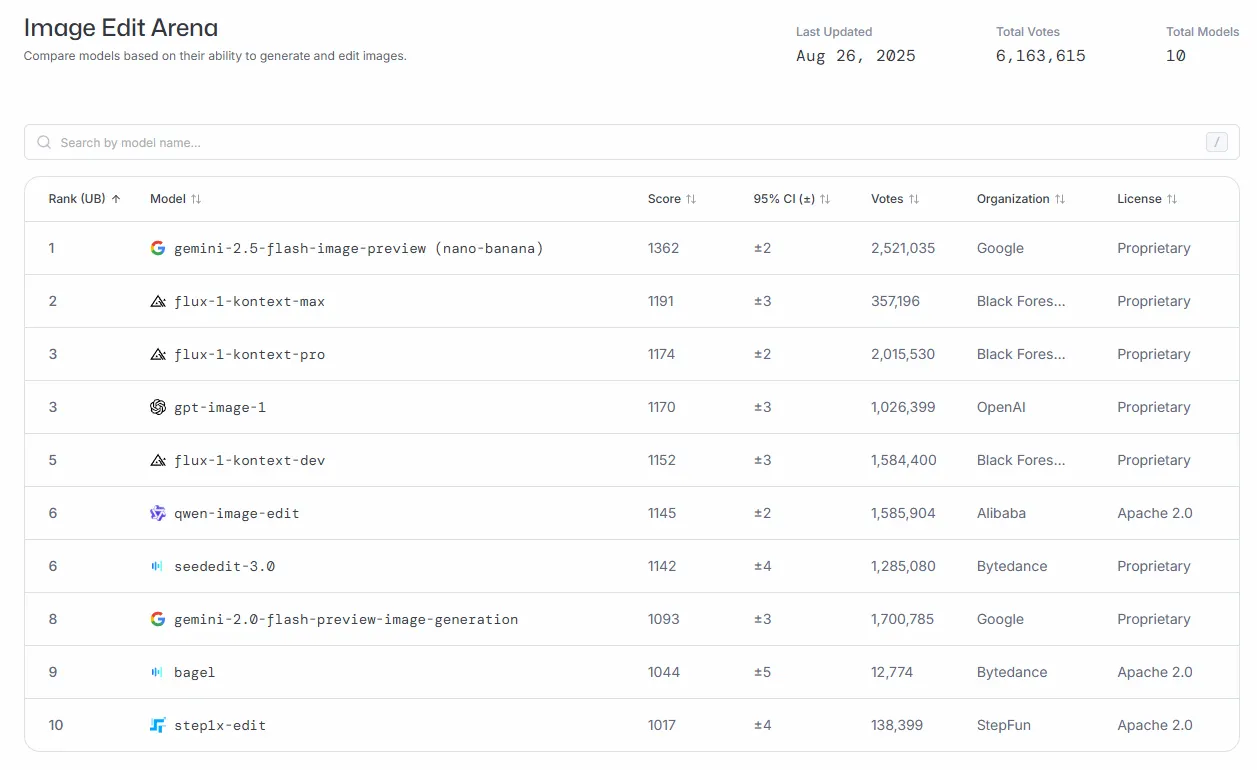Click the OpenAI icon next to gpt-image-1

pyautogui.click(x=158, y=407)
